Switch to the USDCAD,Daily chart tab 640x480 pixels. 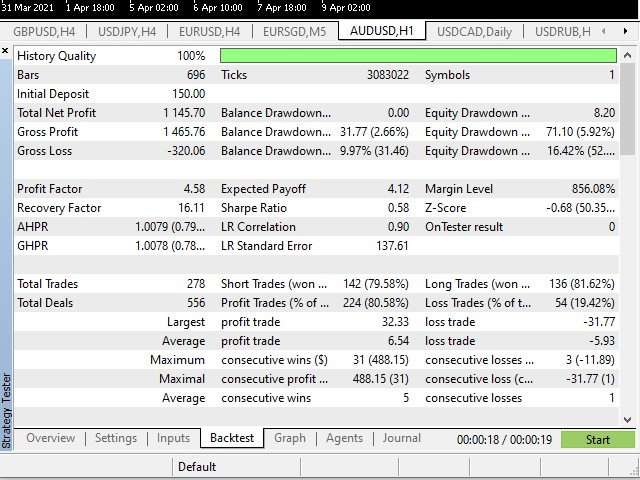click(473, 31)
